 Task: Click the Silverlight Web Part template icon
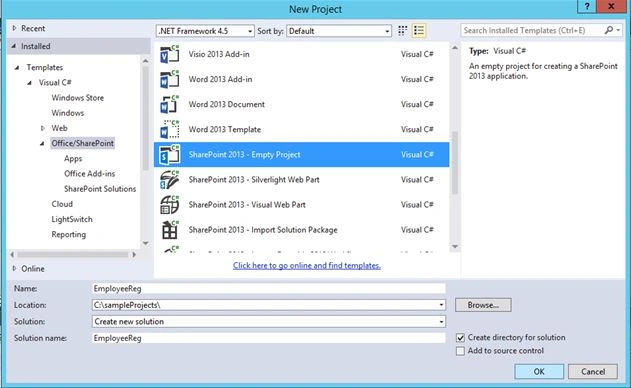pyautogui.click(x=169, y=180)
